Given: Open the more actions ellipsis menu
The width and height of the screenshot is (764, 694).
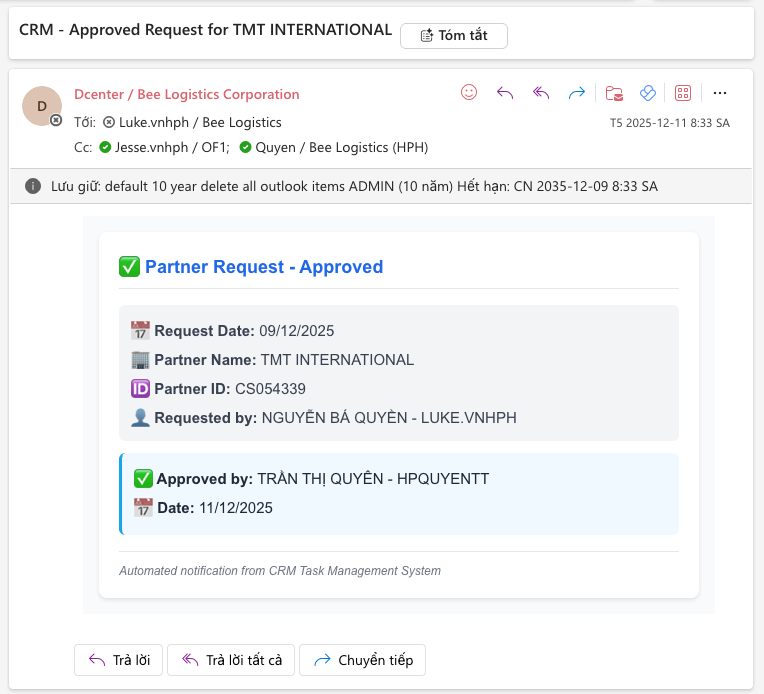Looking at the screenshot, I should [x=720, y=93].
